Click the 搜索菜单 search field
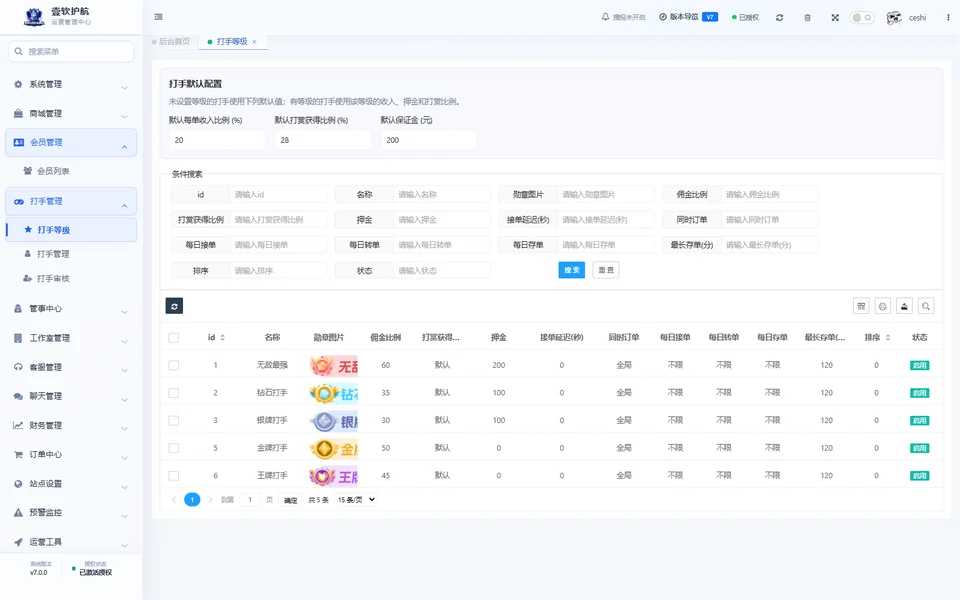 (71, 51)
